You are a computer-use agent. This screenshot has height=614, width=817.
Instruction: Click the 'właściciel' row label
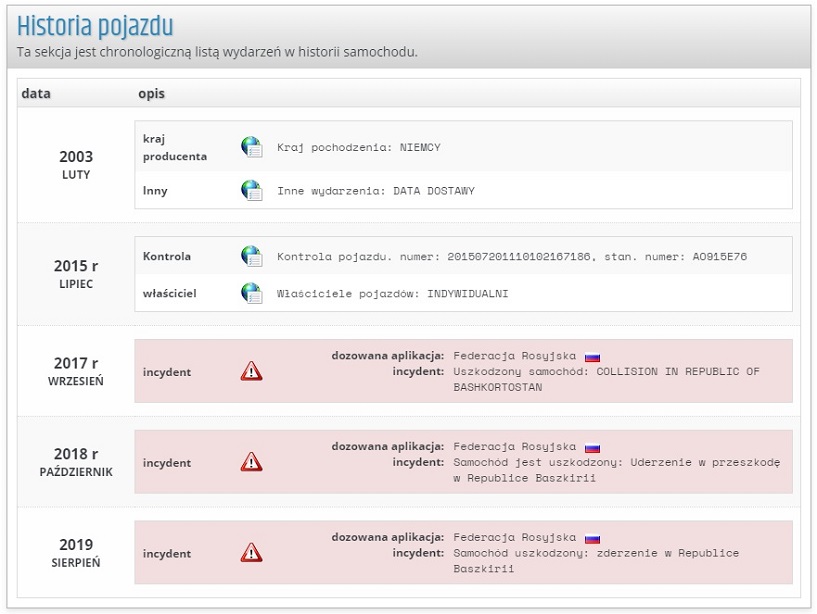(168, 293)
